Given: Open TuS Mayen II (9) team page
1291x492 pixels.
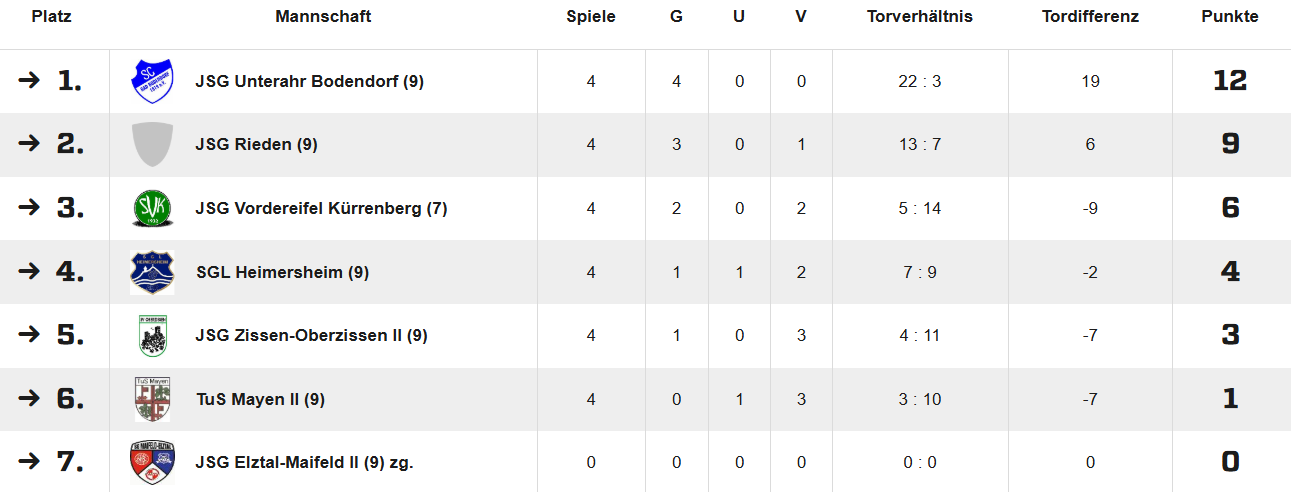Looking at the screenshot, I should point(261,399).
